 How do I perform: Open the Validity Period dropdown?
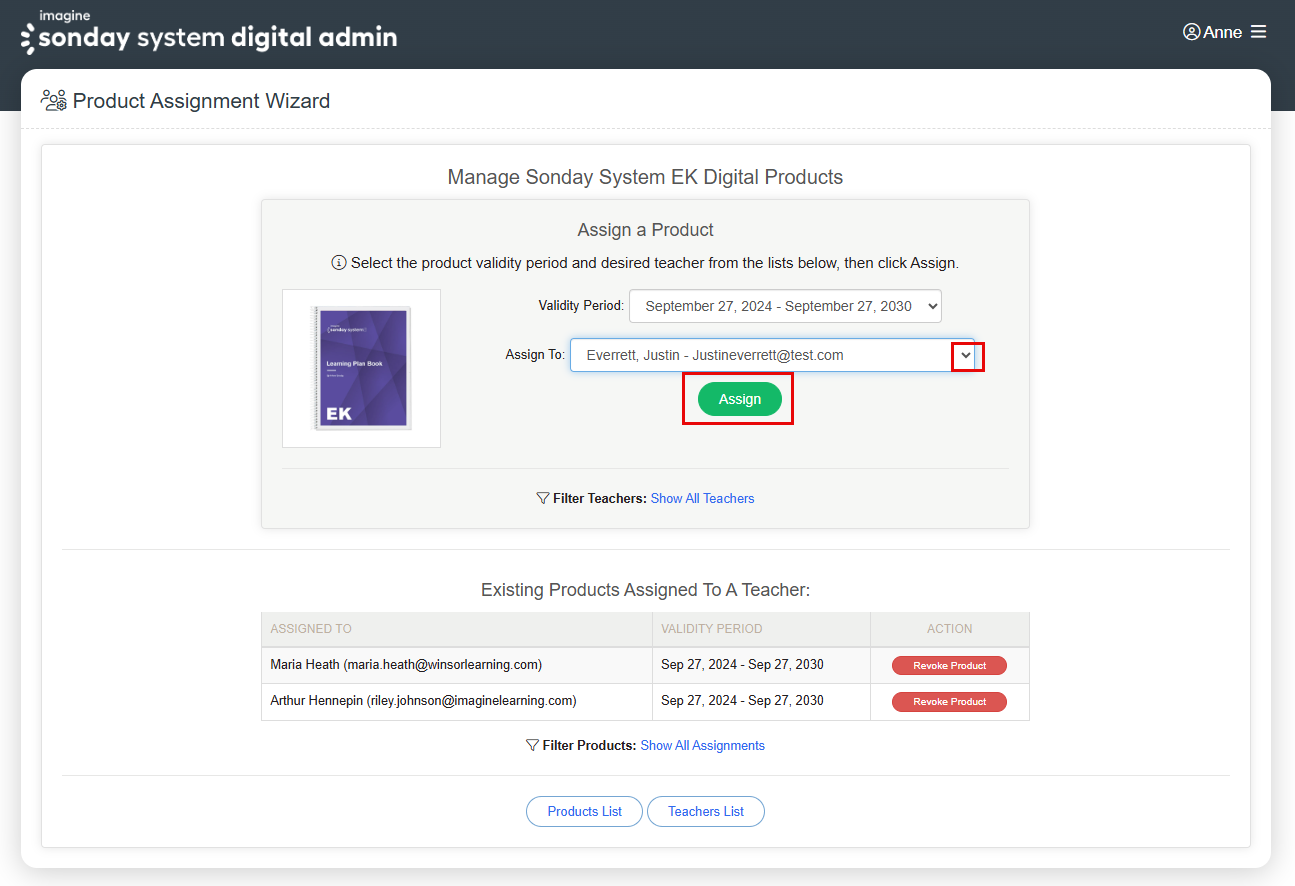[x=785, y=306]
